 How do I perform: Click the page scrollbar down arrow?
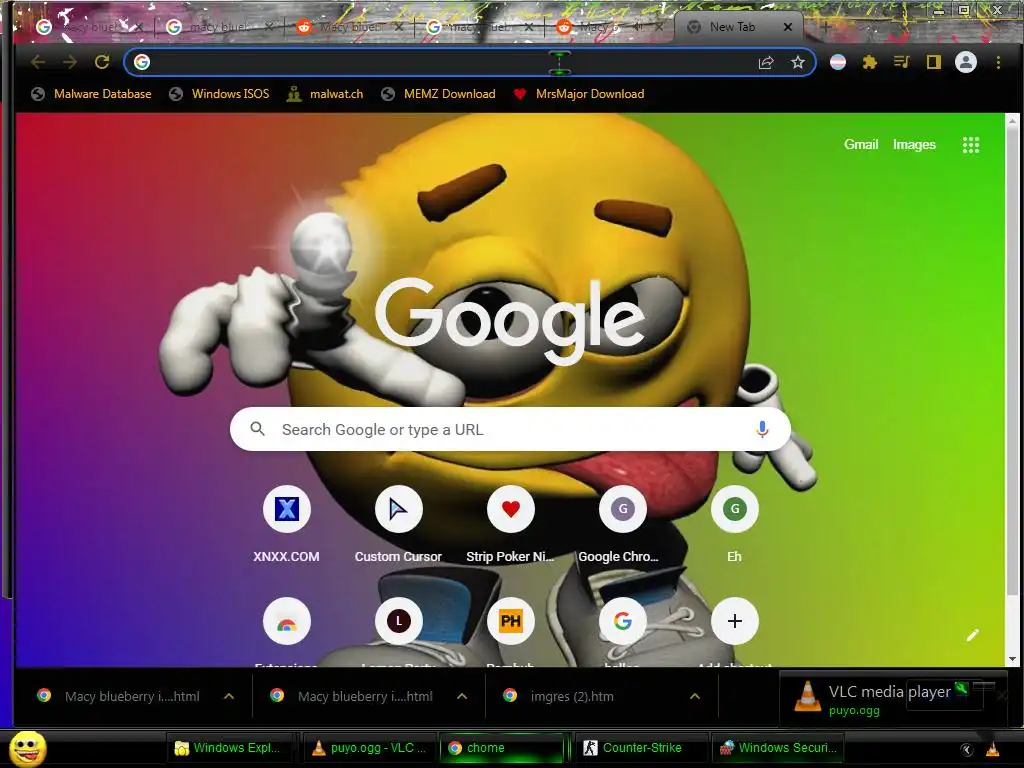click(1013, 659)
